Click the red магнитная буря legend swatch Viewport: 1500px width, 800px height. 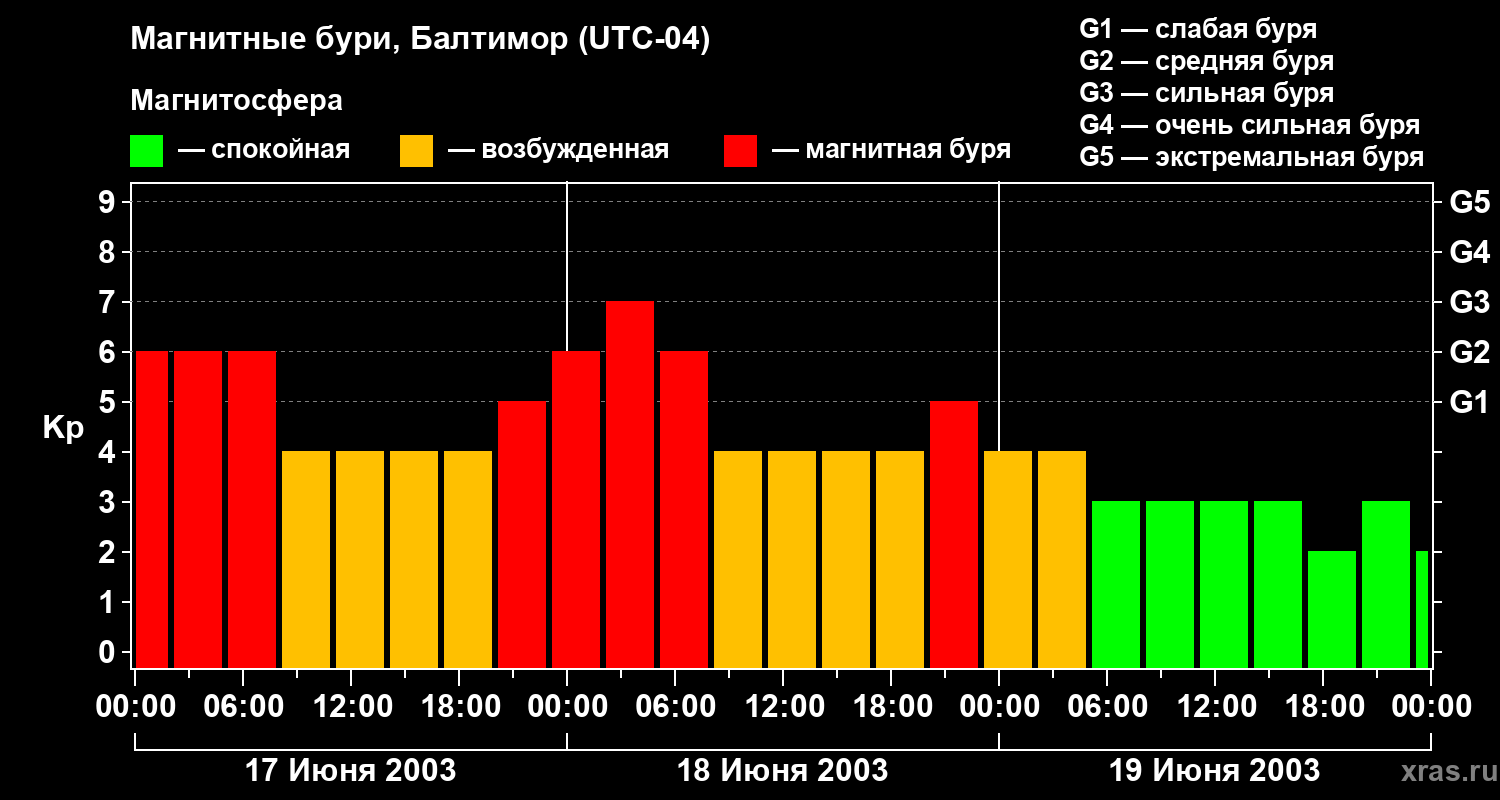[x=740, y=151]
